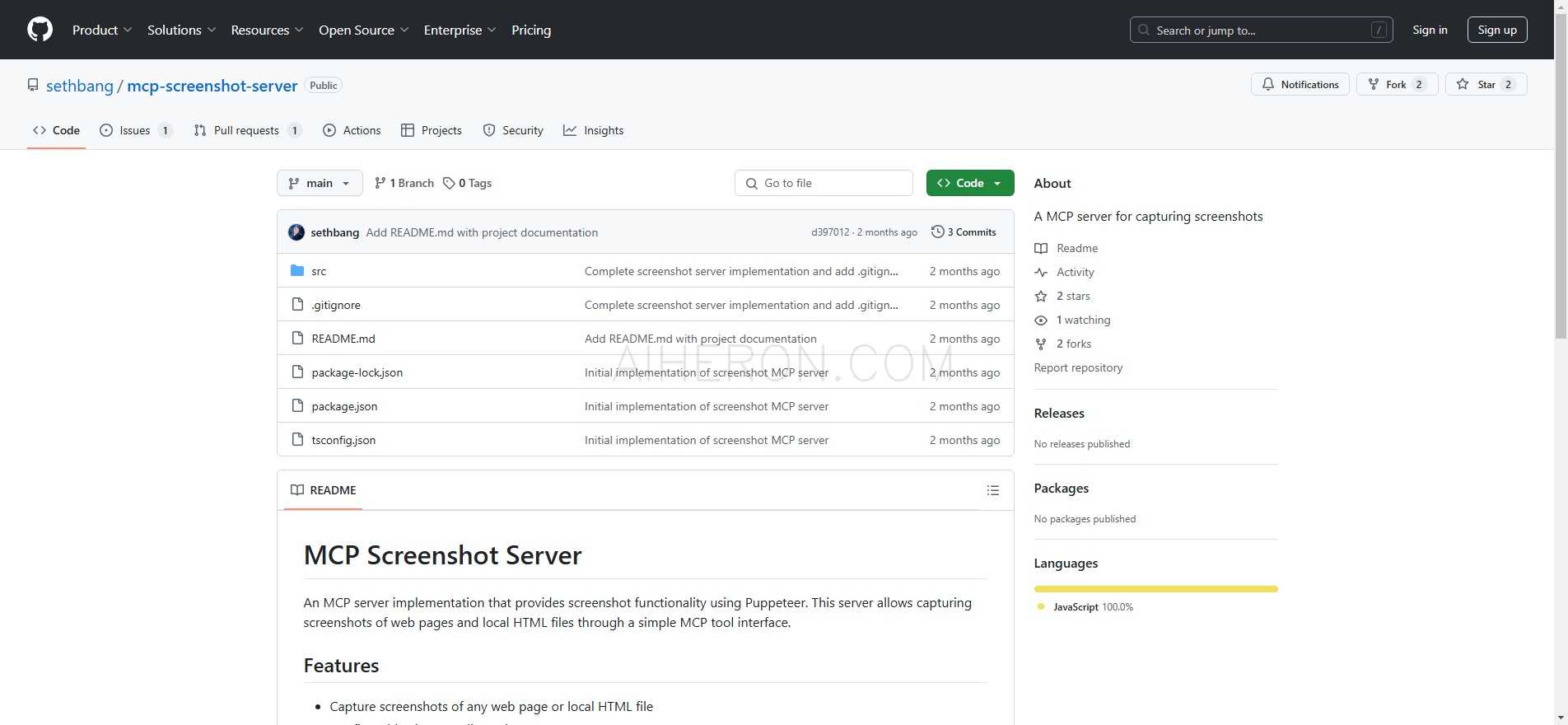Click the search magnifier icon in header
This screenshot has height=725, width=1568.
pyautogui.click(x=1144, y=30)
